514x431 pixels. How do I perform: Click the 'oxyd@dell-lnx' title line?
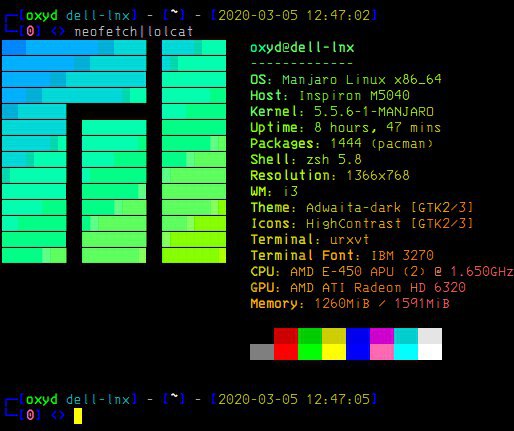pyautogui.click(x=302, y=48)
